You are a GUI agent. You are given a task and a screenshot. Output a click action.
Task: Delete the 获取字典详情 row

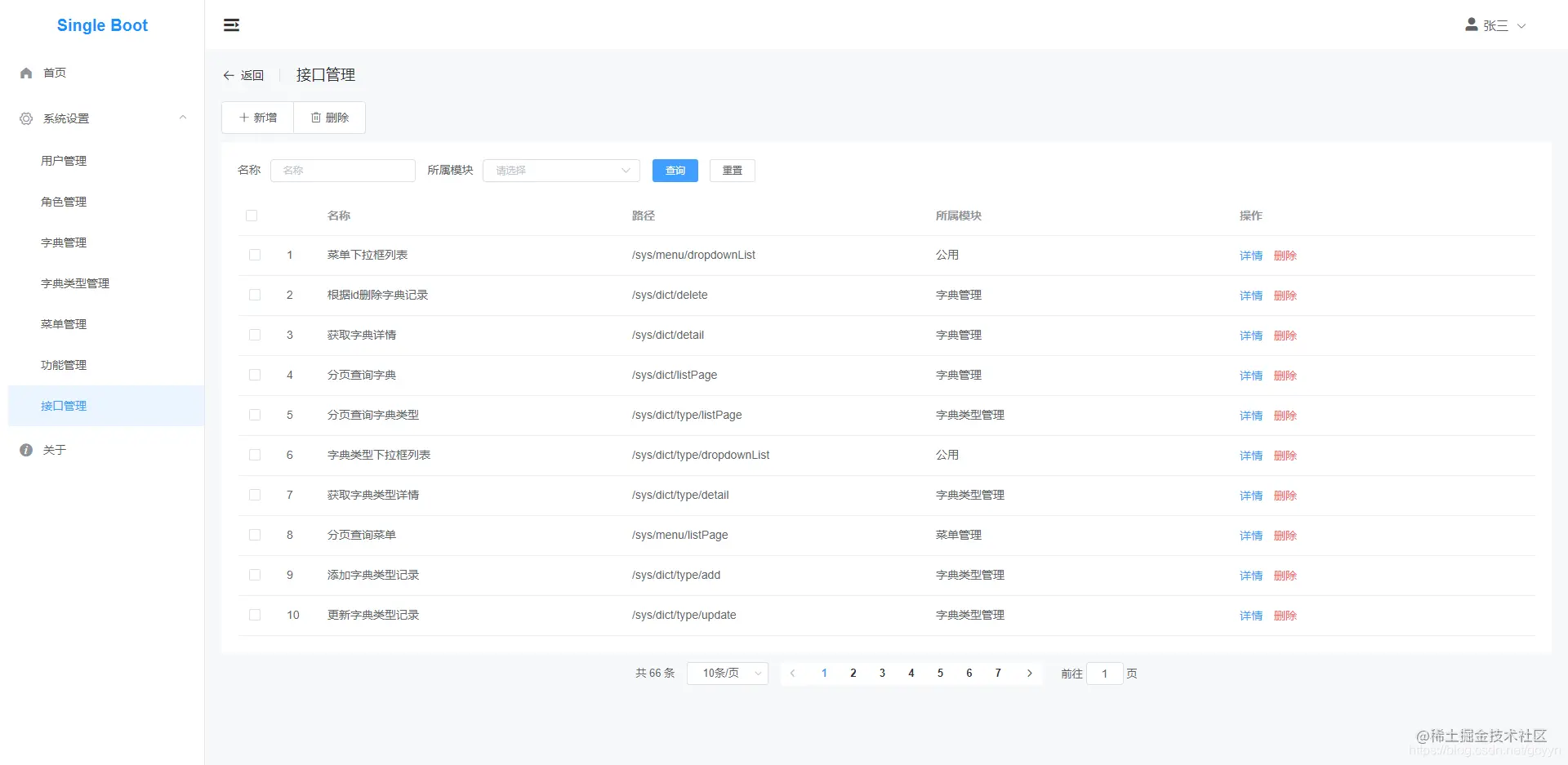point(1285,336)
